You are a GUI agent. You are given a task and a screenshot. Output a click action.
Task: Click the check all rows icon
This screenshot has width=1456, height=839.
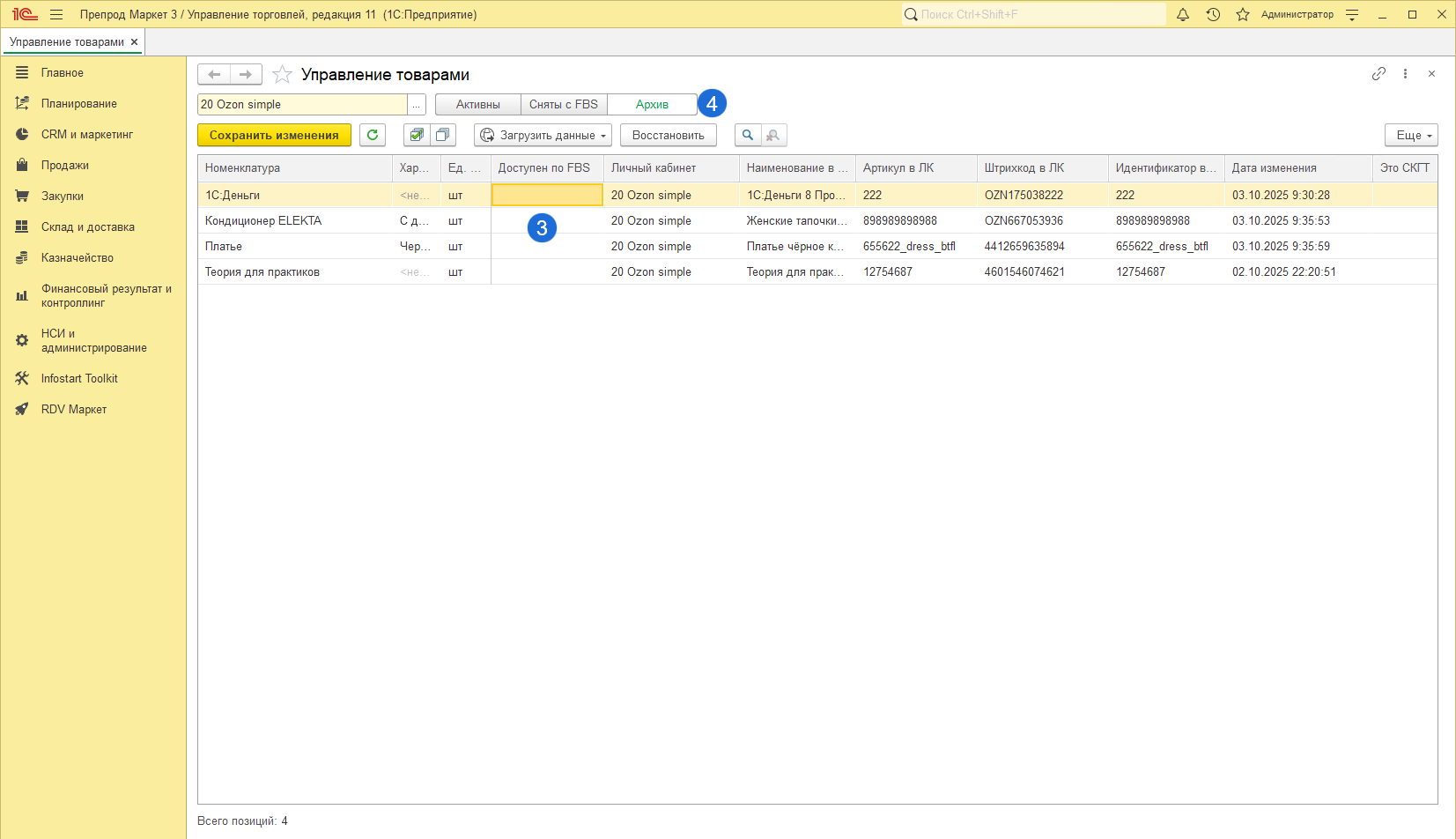coord(417,135)
